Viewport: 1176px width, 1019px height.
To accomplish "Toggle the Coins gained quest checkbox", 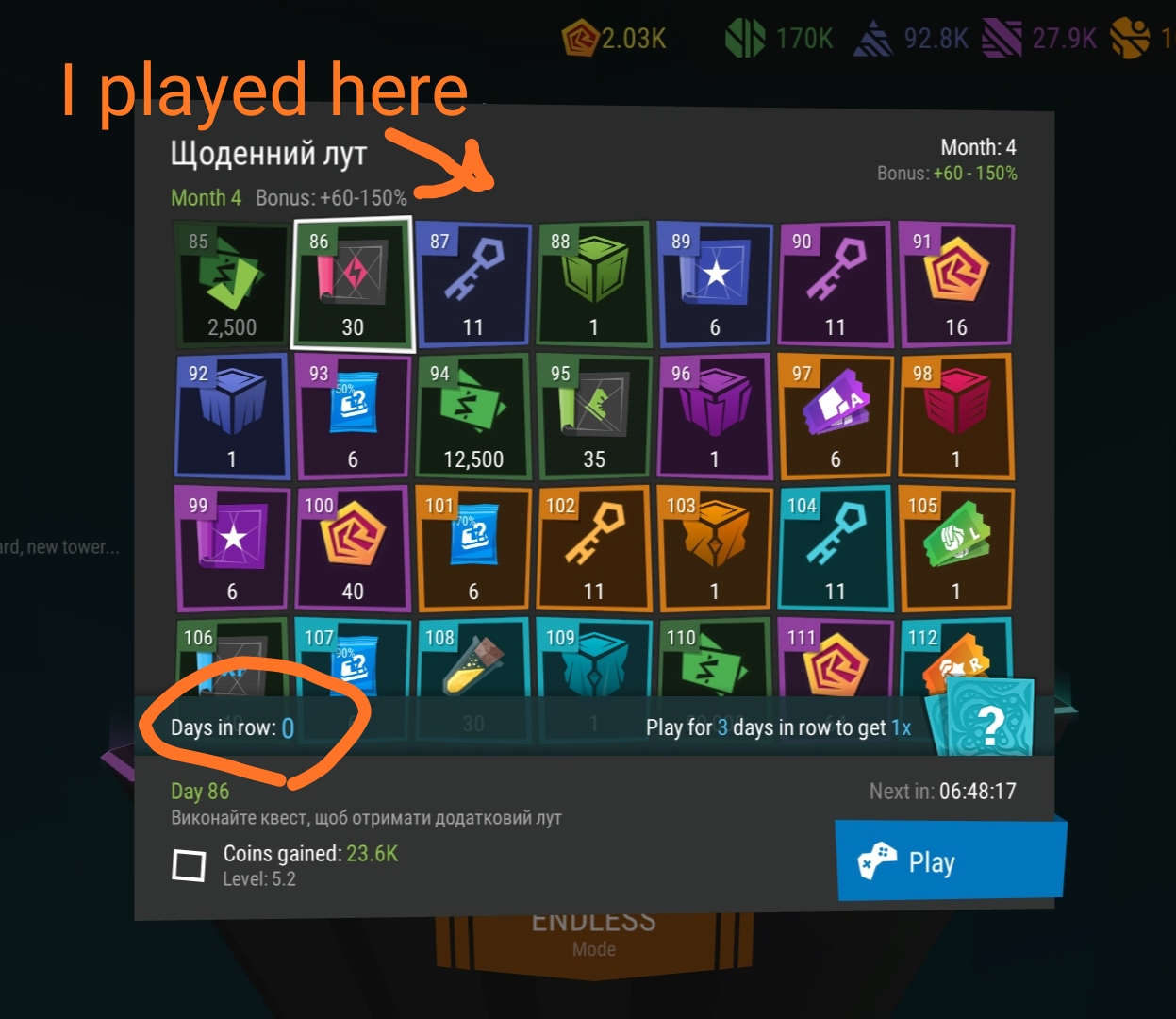I will (189, 864).
